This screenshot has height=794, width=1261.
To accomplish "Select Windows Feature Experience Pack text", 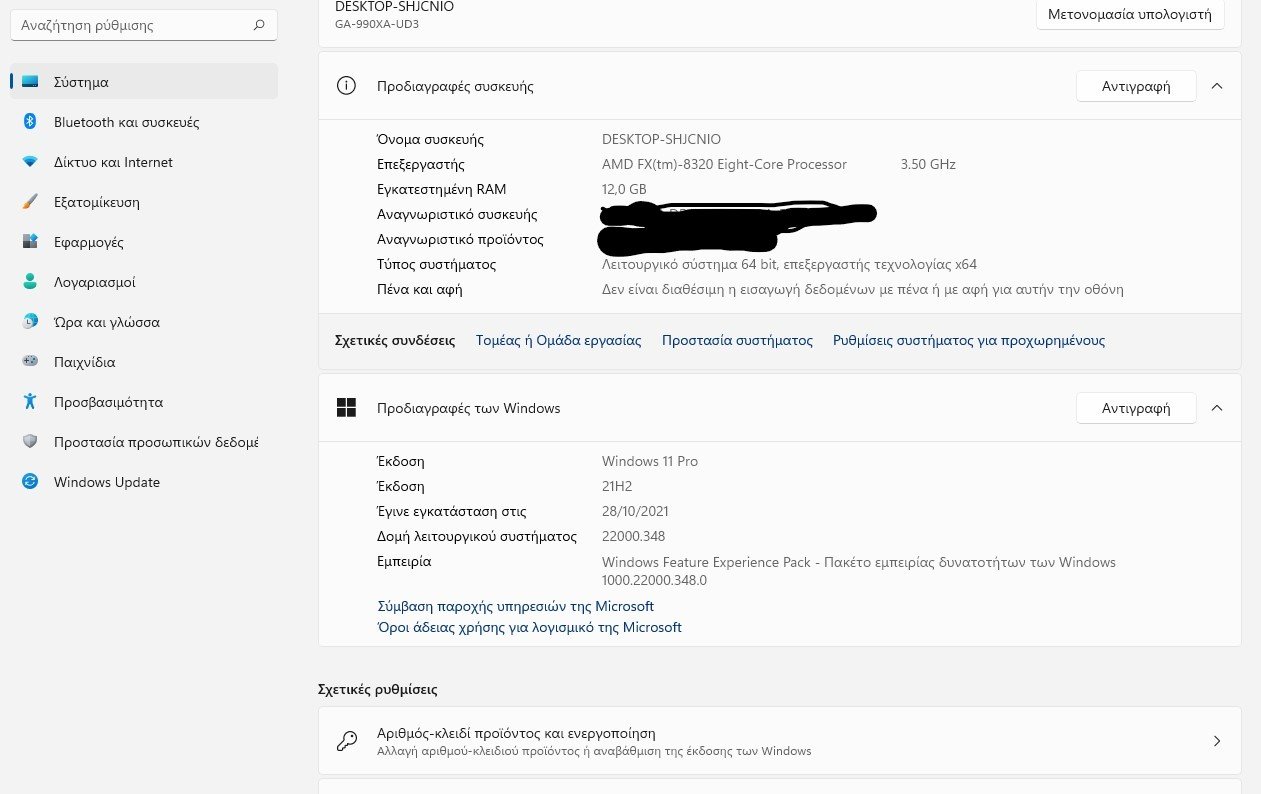I will click(x=706, y=562).
